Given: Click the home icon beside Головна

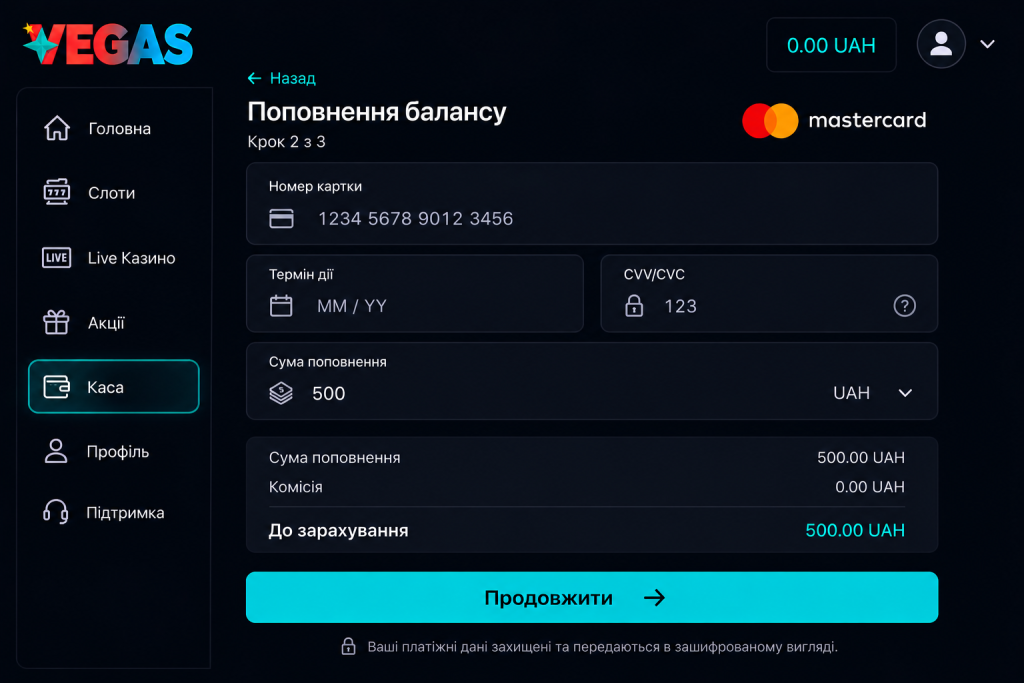Looking at the screenshot, I should (57, 128).
